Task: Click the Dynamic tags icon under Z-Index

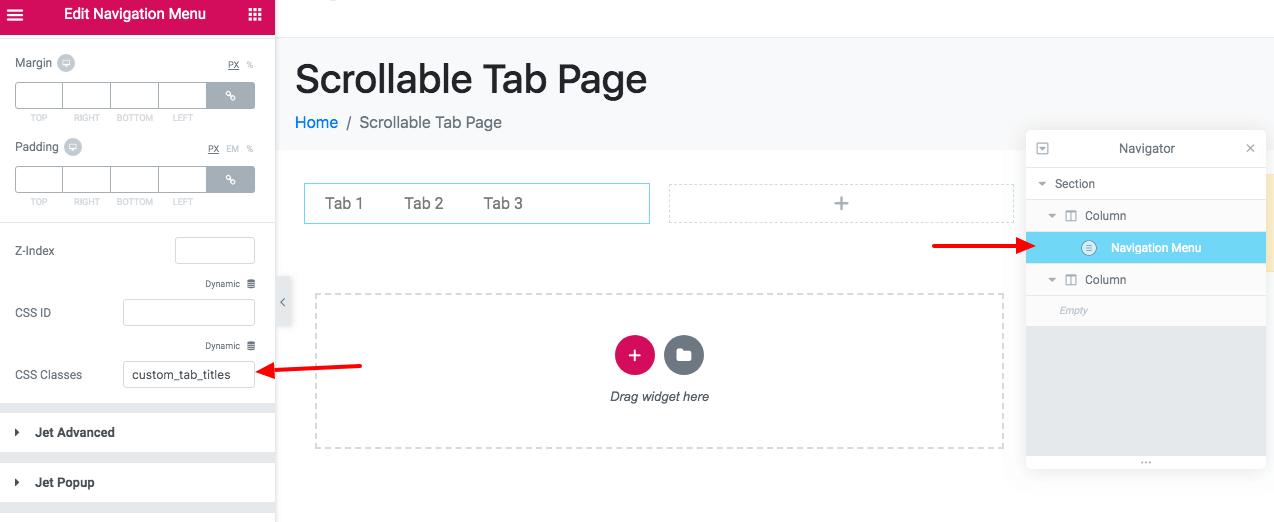Action: (x=250, y=284)
